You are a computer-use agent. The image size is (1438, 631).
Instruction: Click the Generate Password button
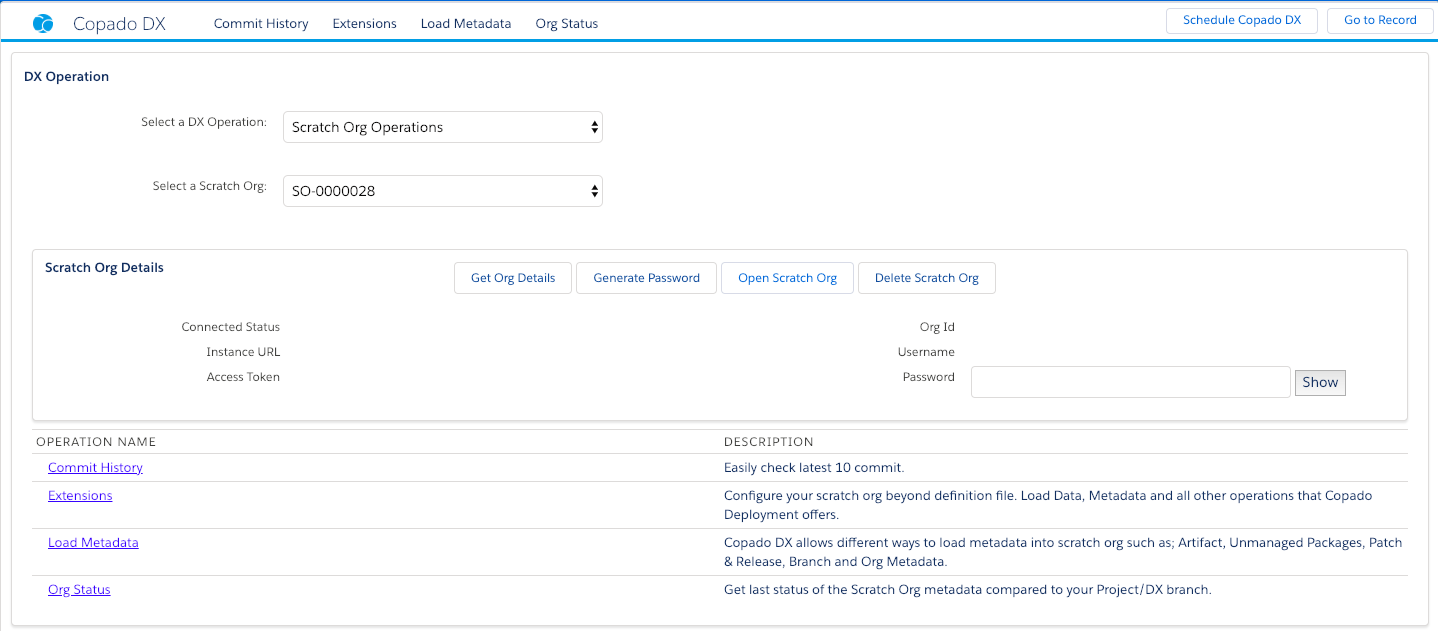point(647,278)
